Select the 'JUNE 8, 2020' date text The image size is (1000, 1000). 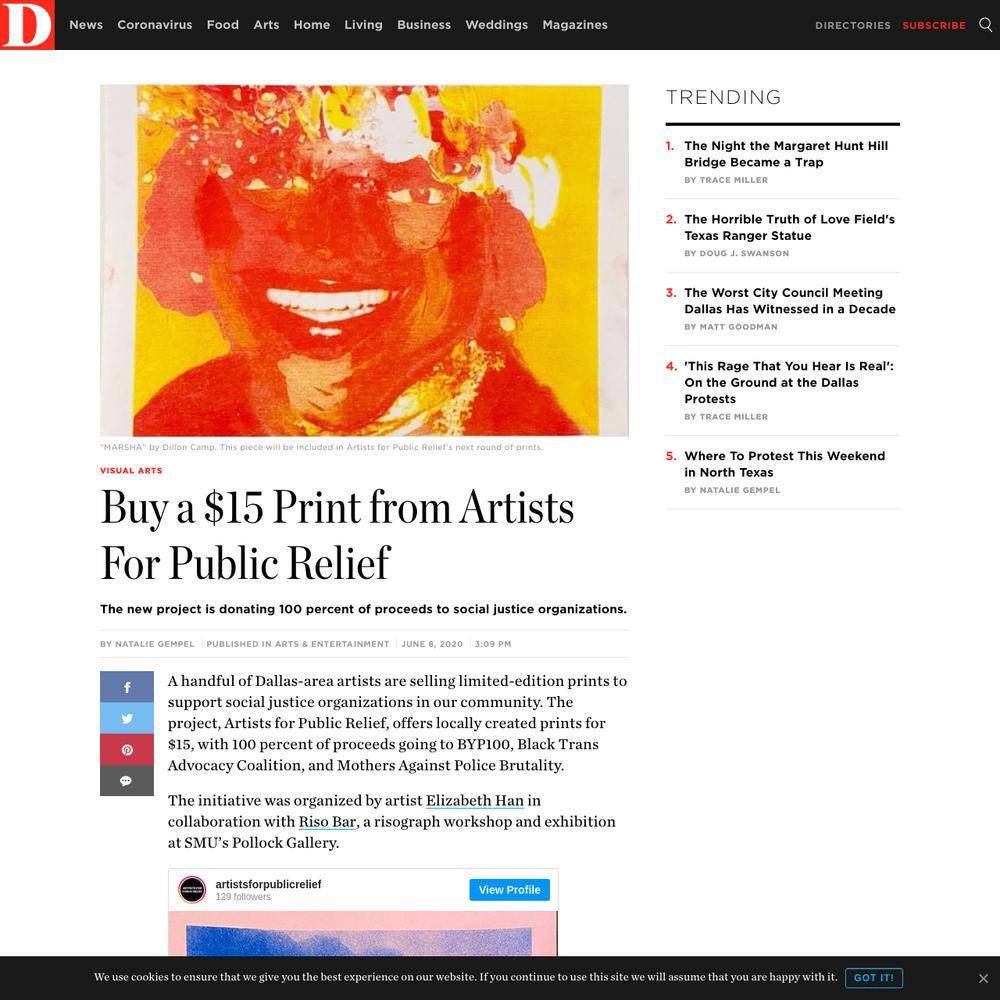click(432, 644)
